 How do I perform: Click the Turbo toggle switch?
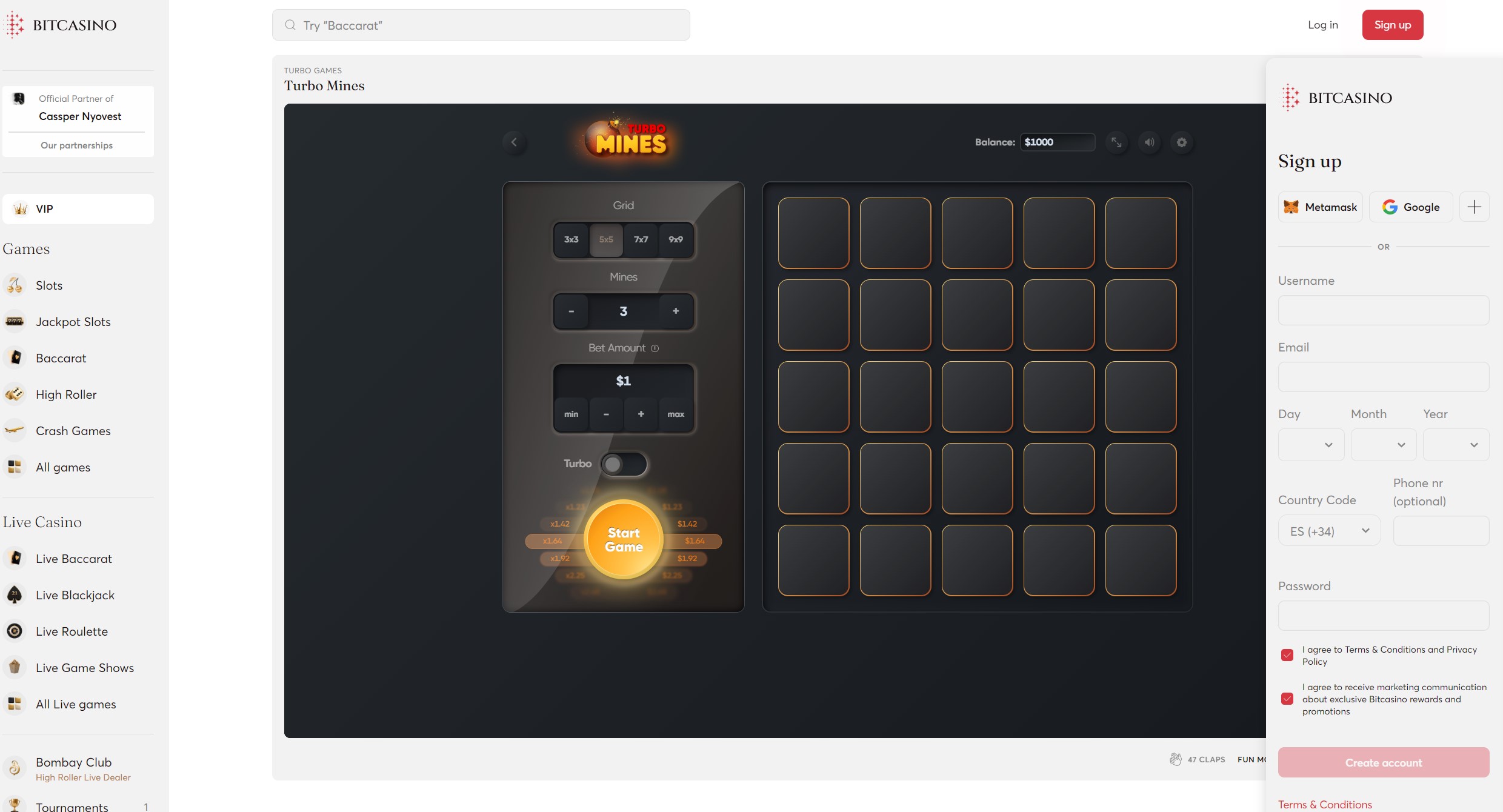[623, 463]
